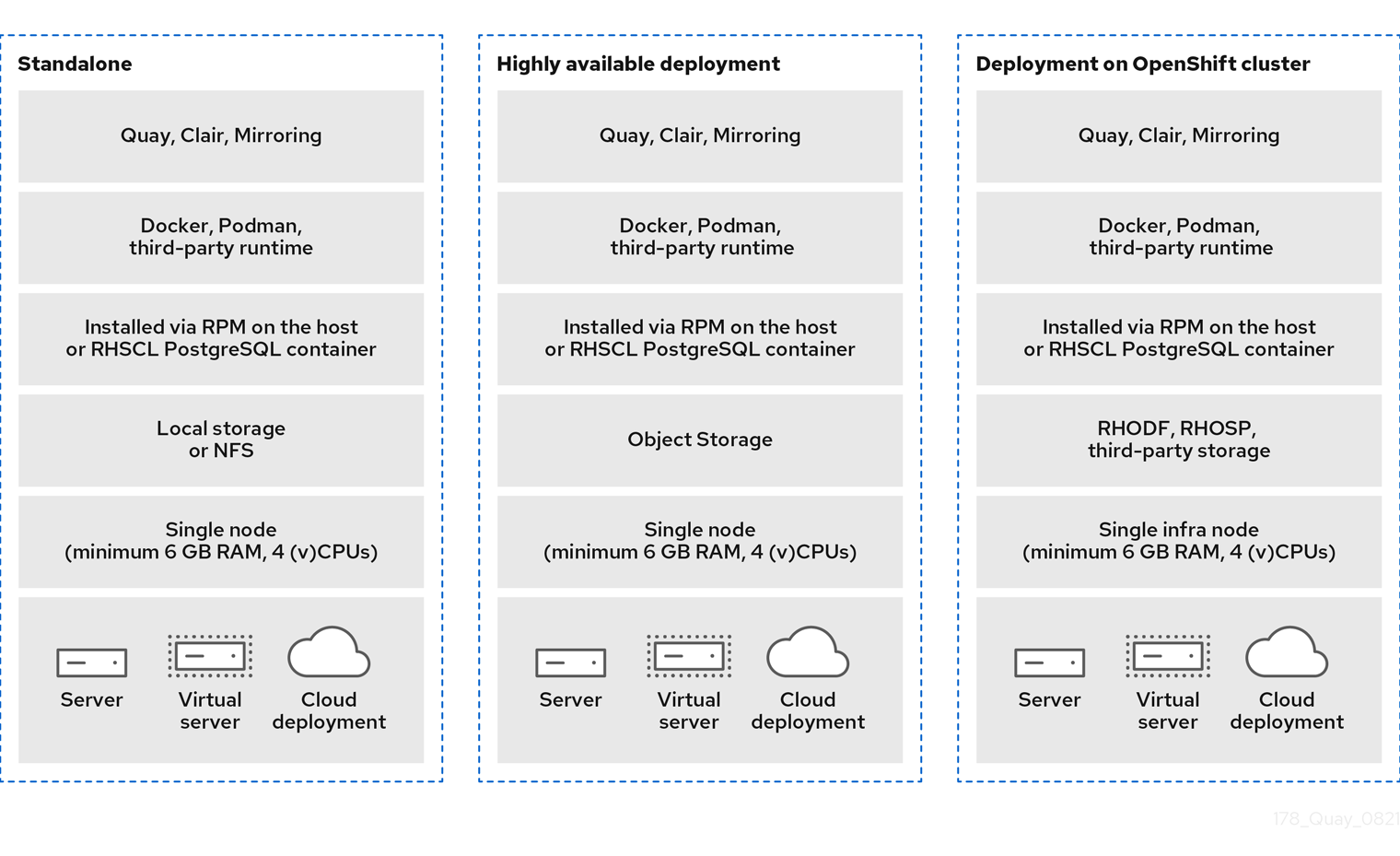Screen dimensions: 1400x856
Task: Select Docker, Podman box in Highly available deployment
Action: click(x=700, y=237)
